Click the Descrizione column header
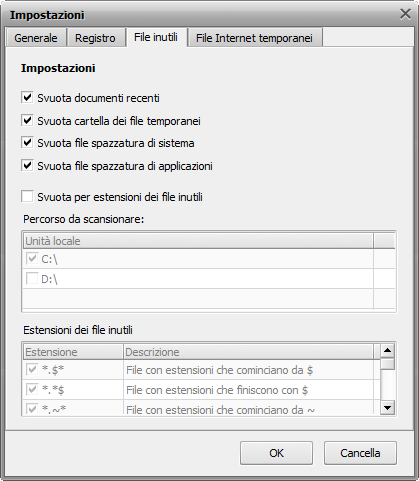Screen dimensions: 419x481 (x=248, y=352)
